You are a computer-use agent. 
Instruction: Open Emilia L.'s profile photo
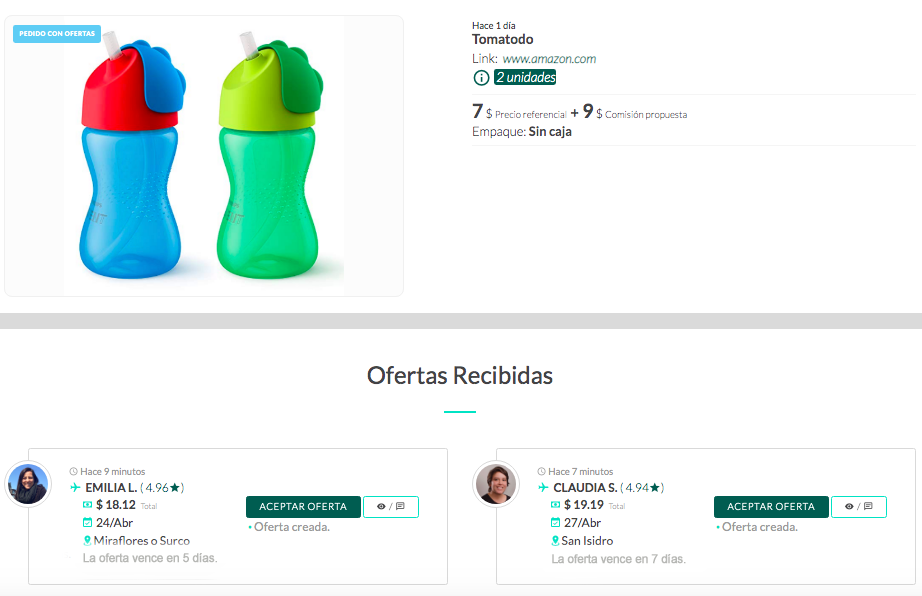(x=28, y=484)
